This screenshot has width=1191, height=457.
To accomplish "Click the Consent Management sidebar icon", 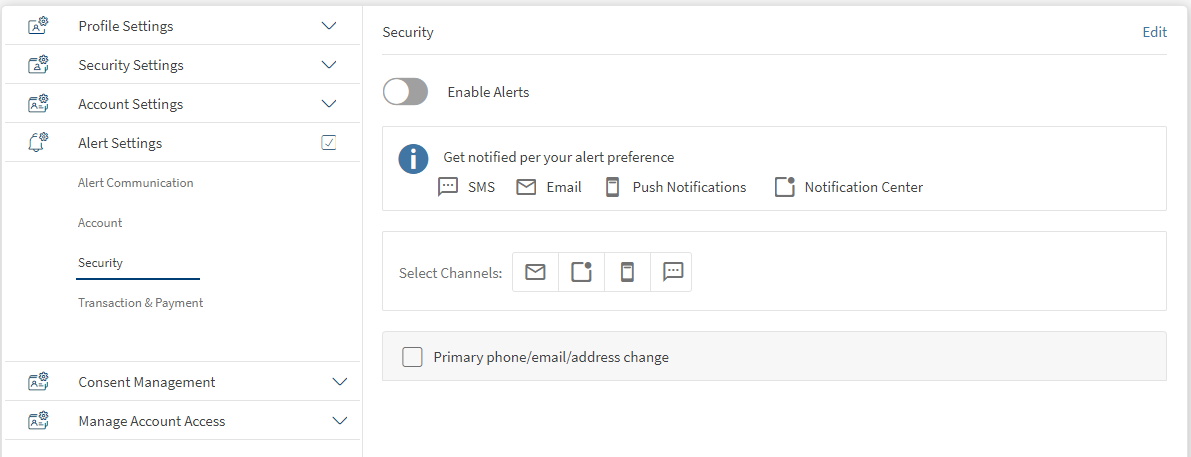I will (x=38, y=382).
